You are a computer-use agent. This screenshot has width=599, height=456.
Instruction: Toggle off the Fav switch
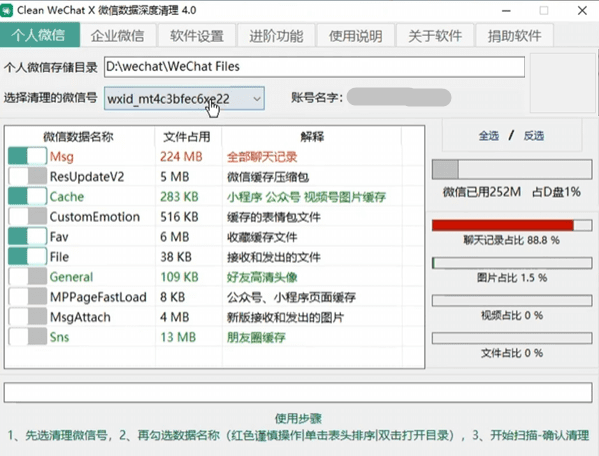28,236
